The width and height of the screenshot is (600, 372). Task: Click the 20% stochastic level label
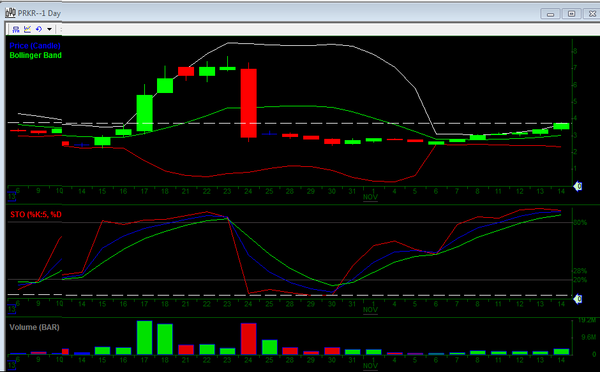click(x=580, y=280)
